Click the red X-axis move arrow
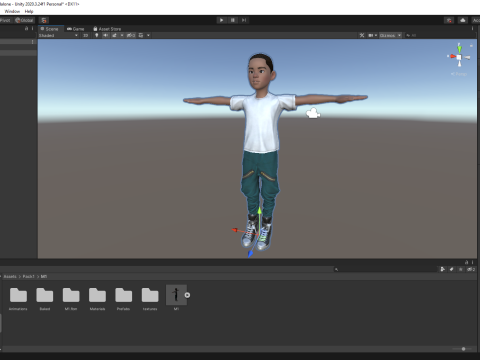 235,230
